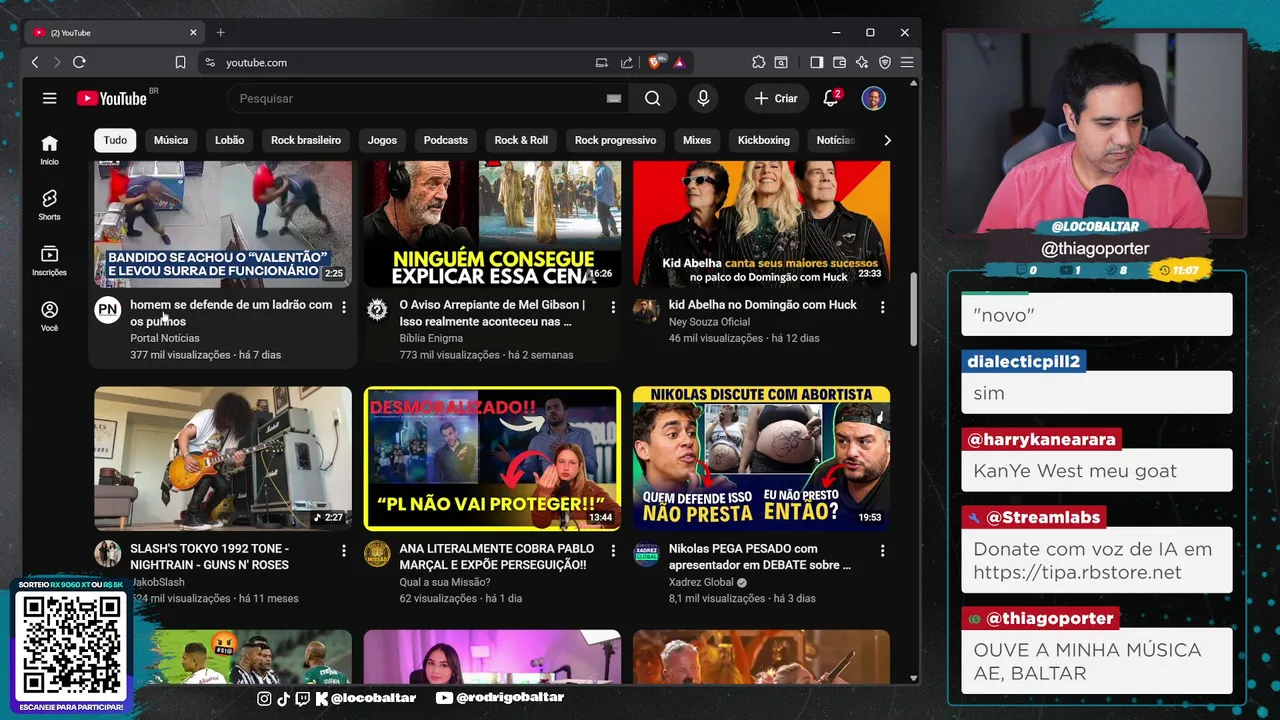Viewport: 1280px width, 720px height.
Task: Start voice search with the microphone
Action: point(703,98)
